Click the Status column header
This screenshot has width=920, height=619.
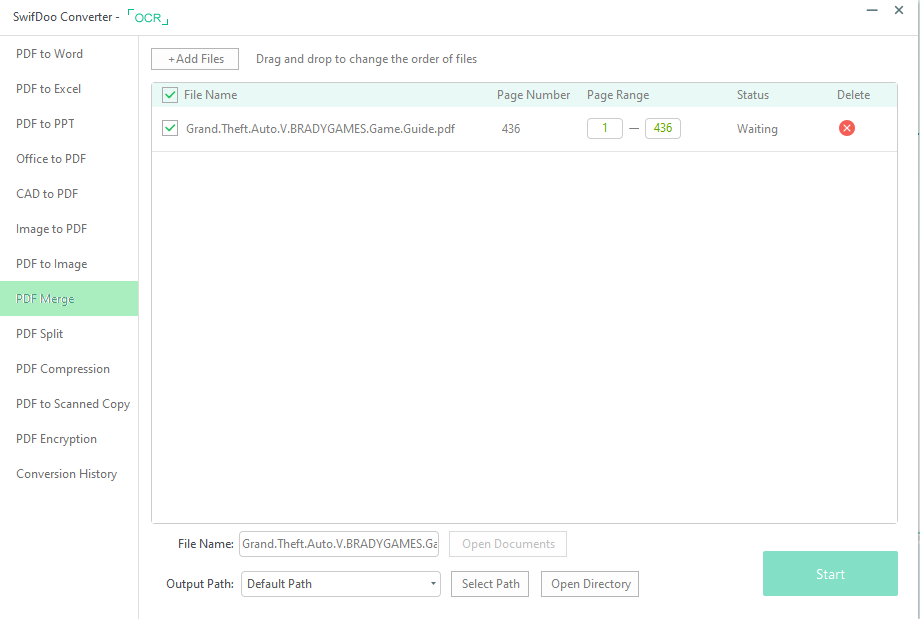(753, 95)
